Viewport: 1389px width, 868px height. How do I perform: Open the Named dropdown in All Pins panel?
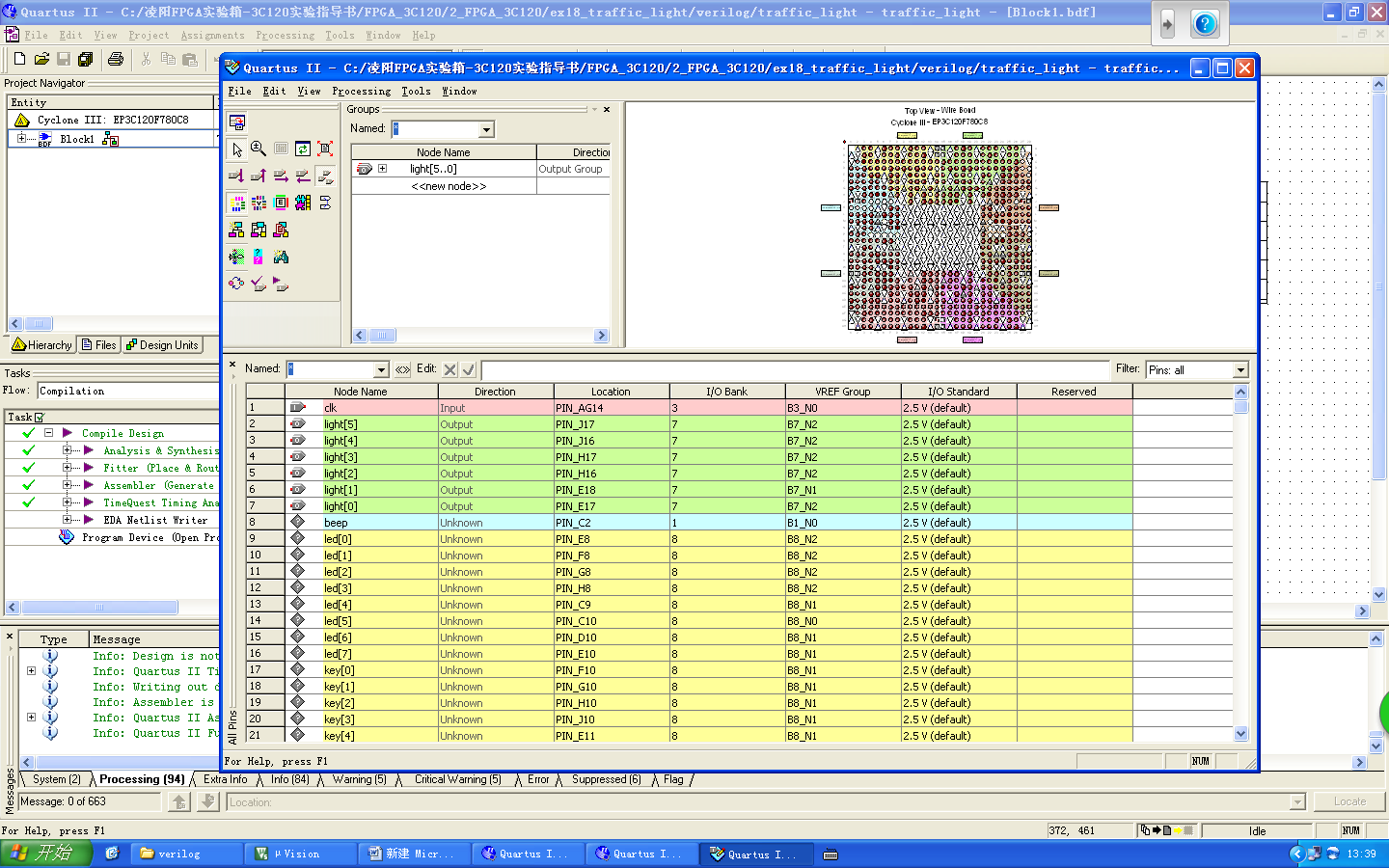click(x=381, y=369)
